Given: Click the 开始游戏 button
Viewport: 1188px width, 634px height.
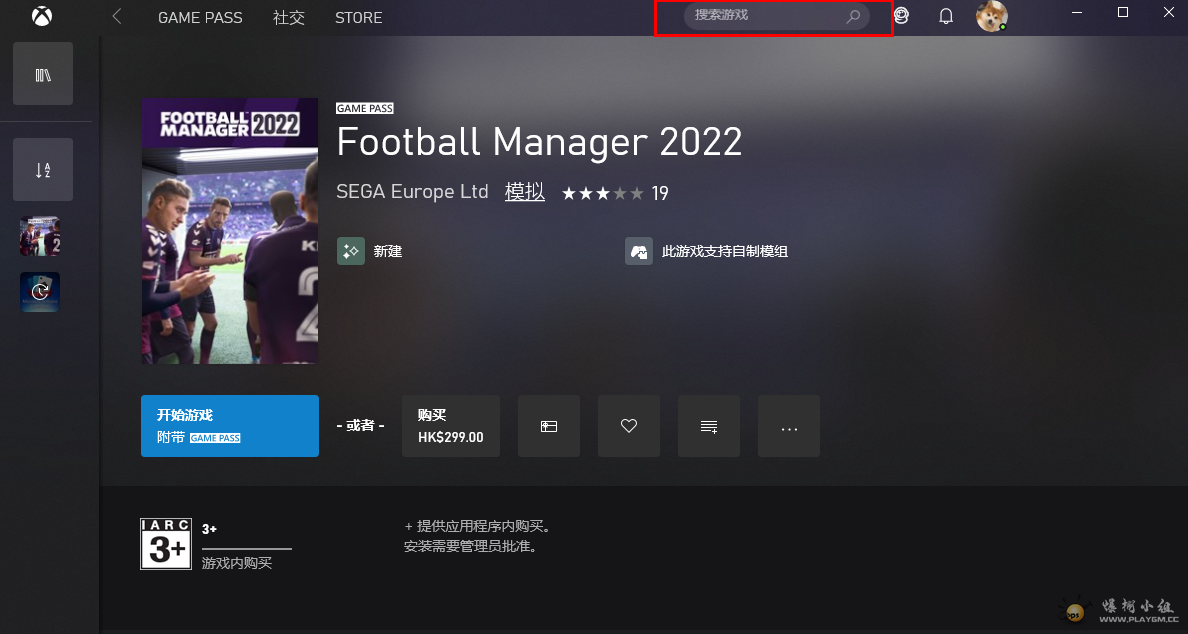Looking at the screenshot, I should pos(230,426).
